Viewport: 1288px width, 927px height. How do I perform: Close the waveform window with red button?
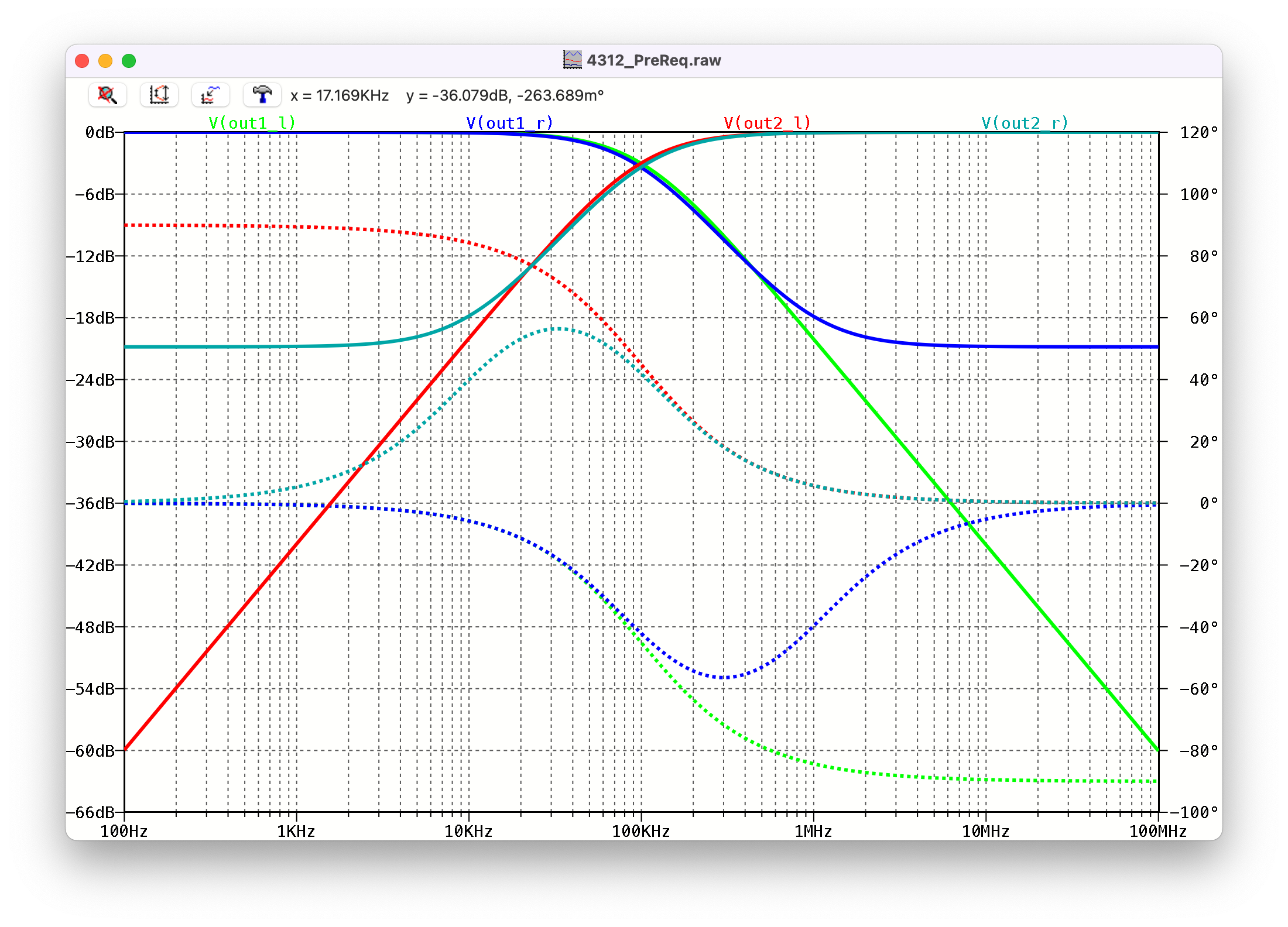click(82, 61)
